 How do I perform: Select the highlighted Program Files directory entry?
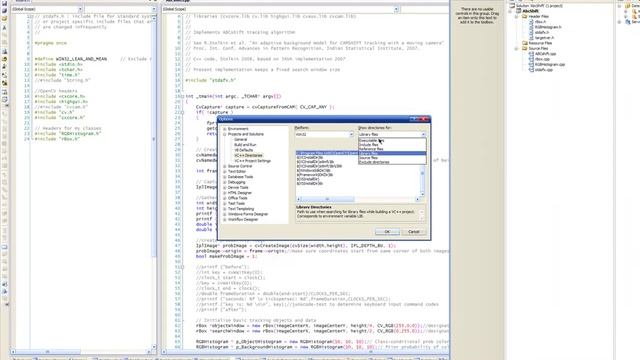(327, 153)
